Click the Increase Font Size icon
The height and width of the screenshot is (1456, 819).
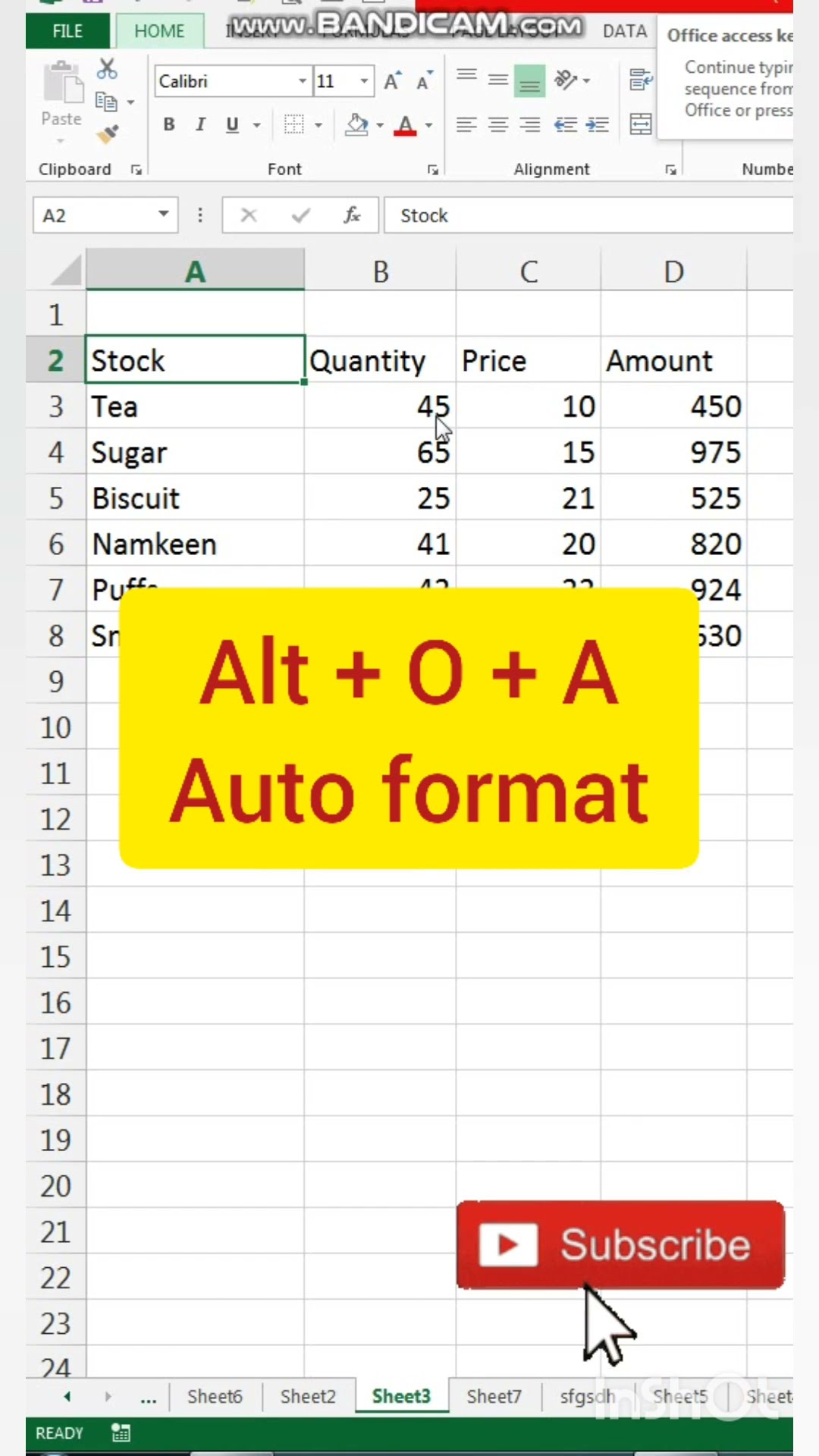[x=391, y=80]
